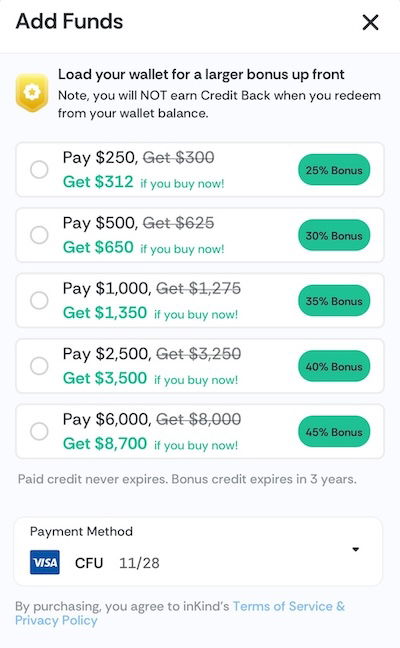Click the 45% Bonus badge
This screenshot has height=648, width=400.
(334, 431)
